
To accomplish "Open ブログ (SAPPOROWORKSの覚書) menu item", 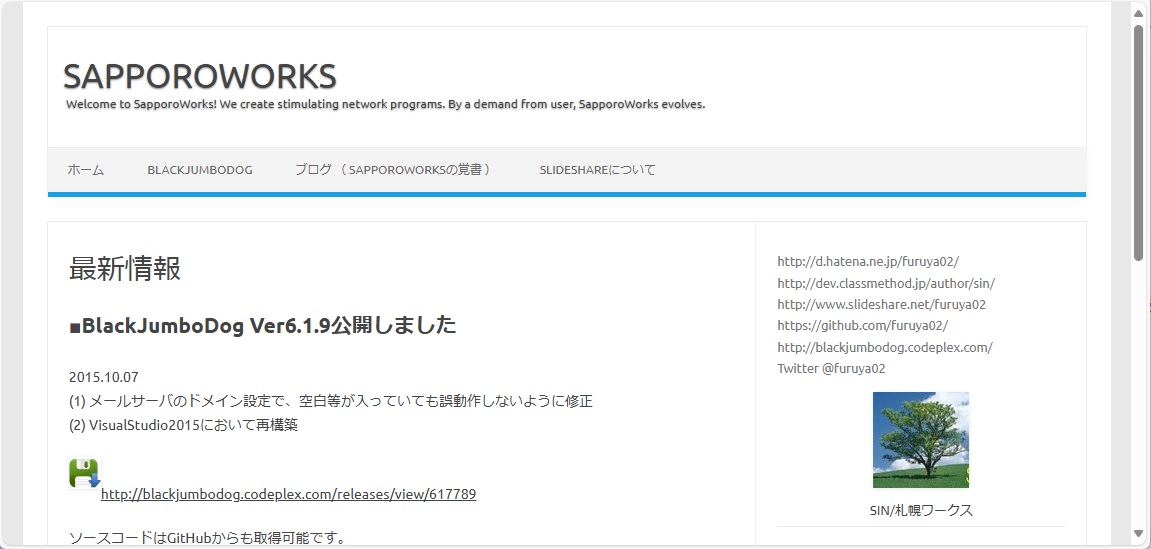I will [x=393, y=170].
